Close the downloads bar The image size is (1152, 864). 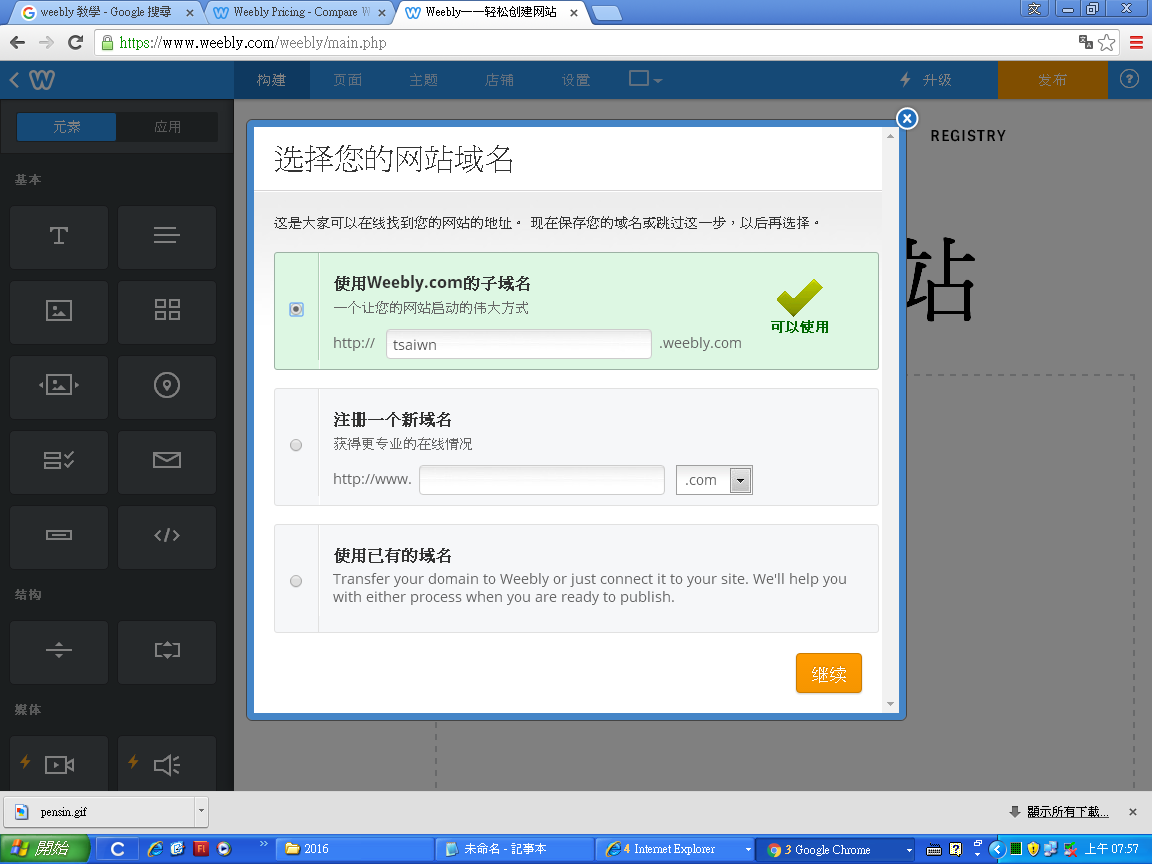click(x=1133, y=812)
